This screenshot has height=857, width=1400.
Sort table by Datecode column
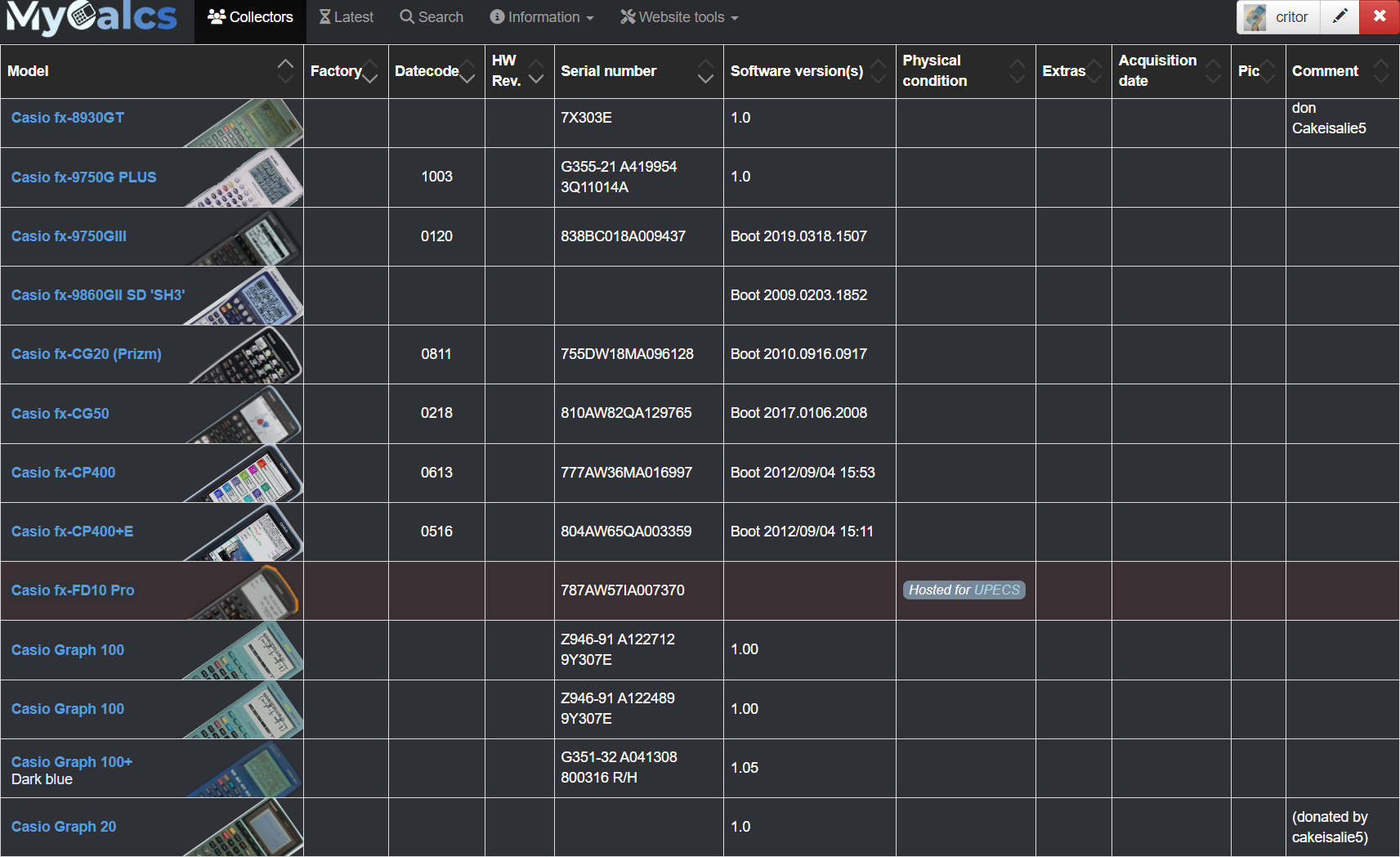[436, 71]
